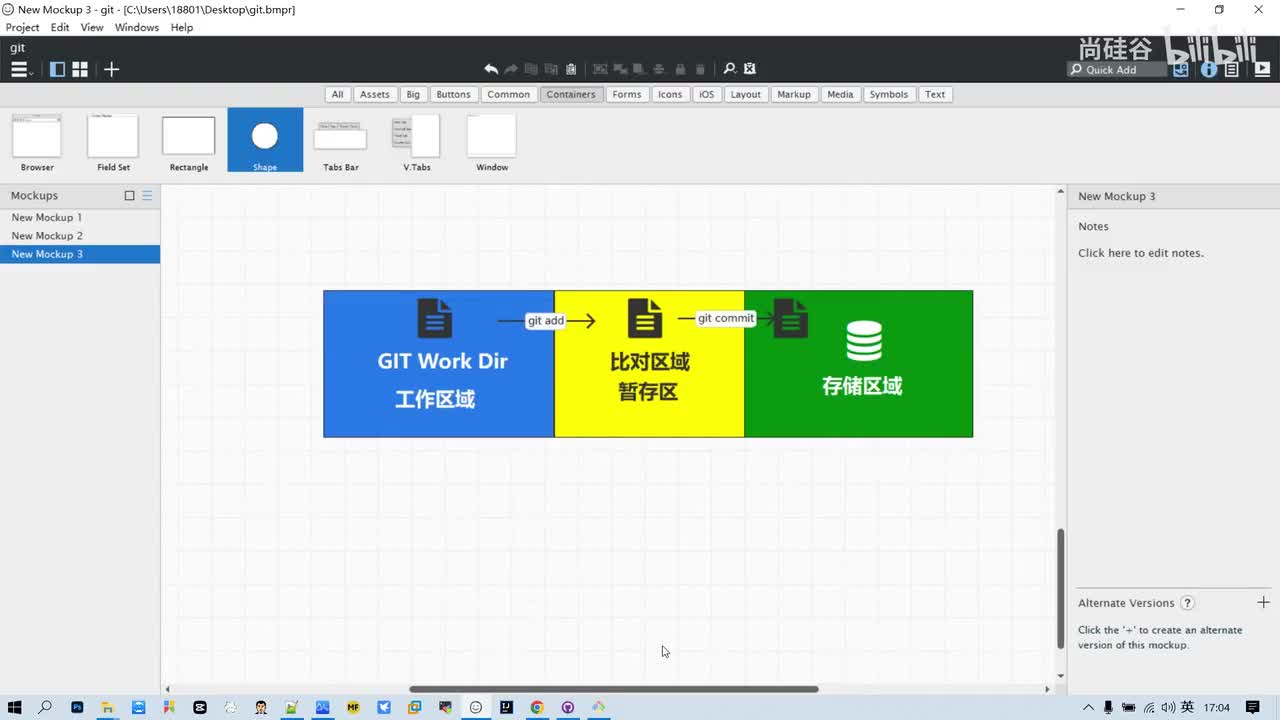Click the canvas vertical scrollbar thumb
This screenshot has width=1280, height=720.
[x=1061, y=588]
